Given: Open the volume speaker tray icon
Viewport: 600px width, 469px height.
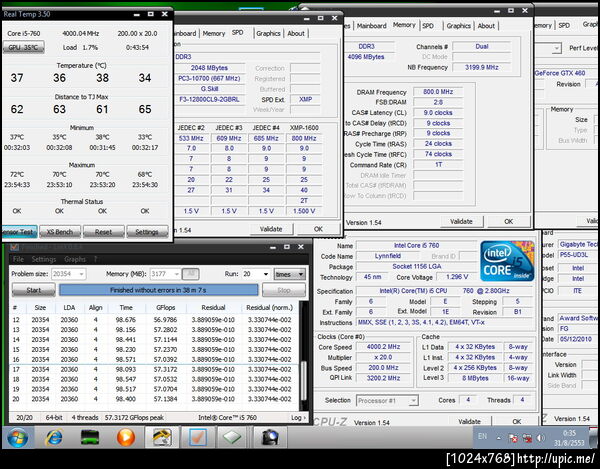Looking at the screenshot, I should click(x=541, y=438).
